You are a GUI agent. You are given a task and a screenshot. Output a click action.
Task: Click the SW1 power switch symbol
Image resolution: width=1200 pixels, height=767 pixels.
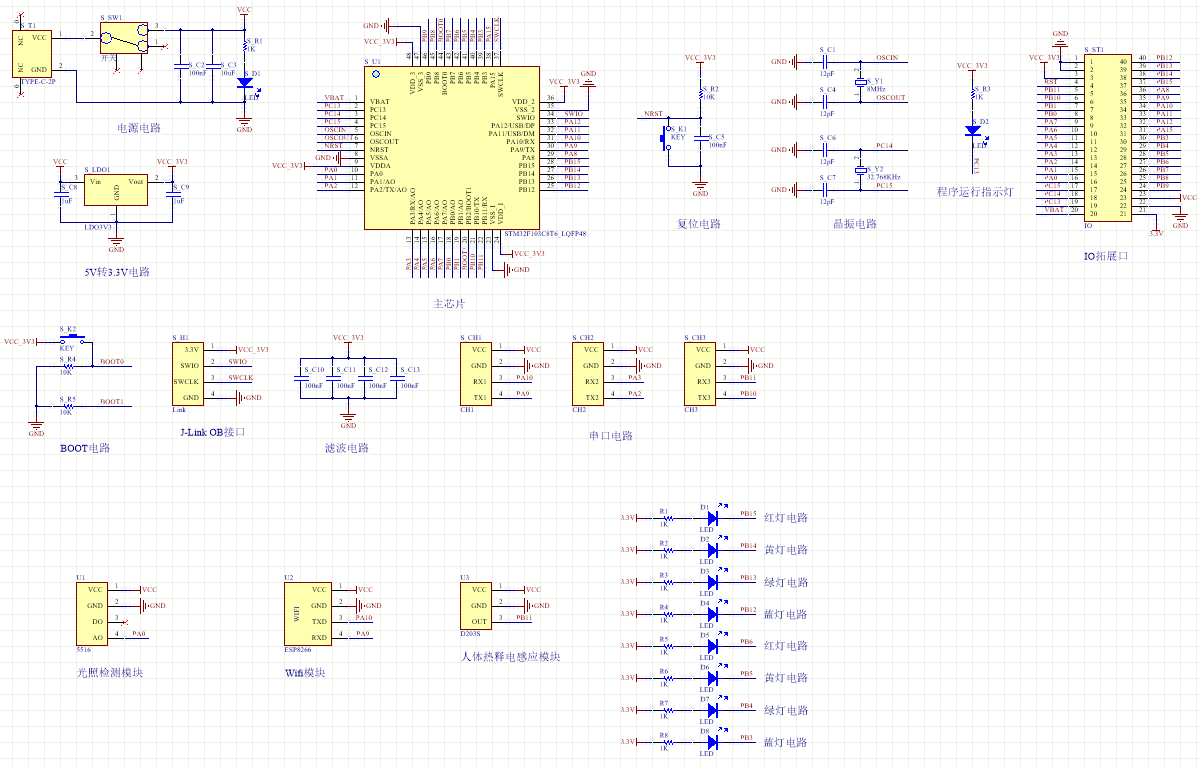pyautogui.click(x=126, y=39)
